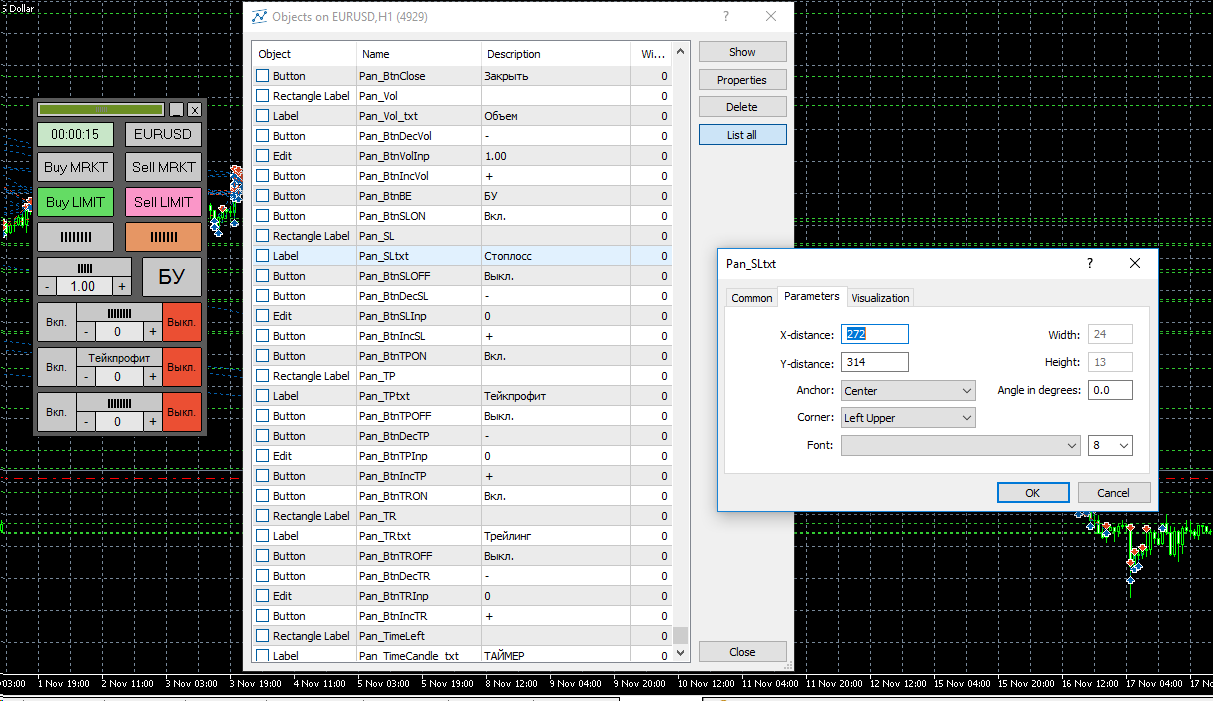Decrease volume with minus next to 1.00
Screen dimensions: 1213x701
coord(47,286)
